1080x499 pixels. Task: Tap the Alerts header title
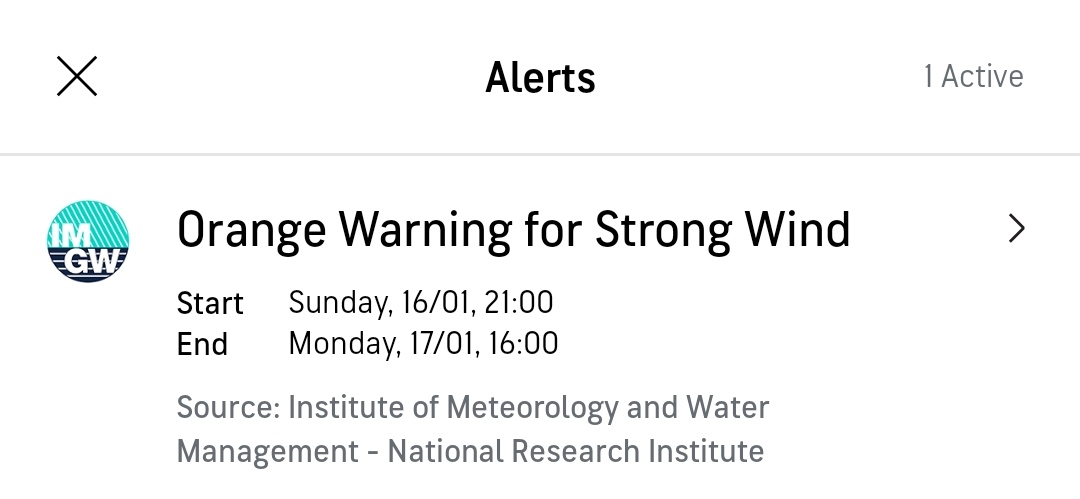coord(540,77)
